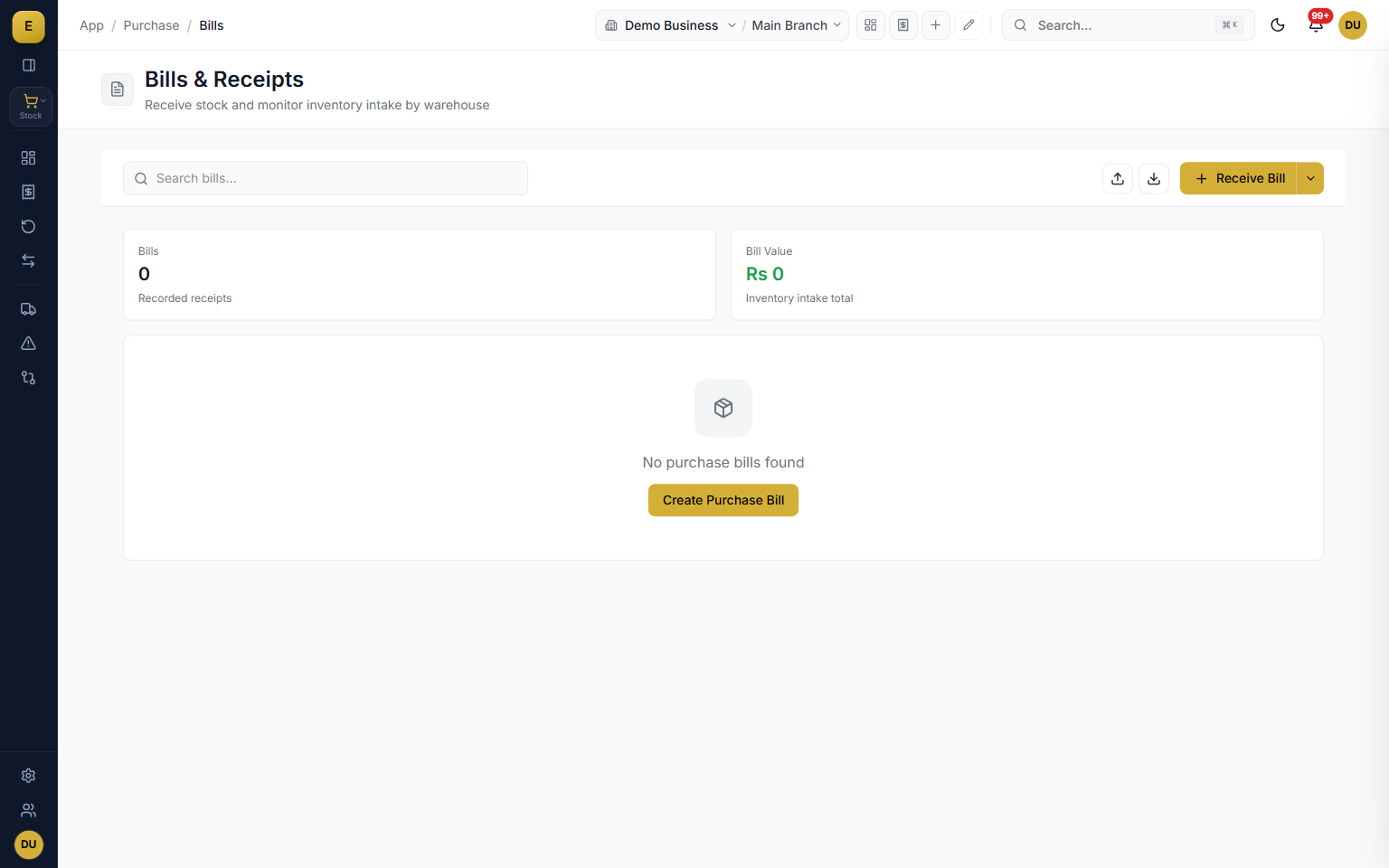Click the Bills & Receipts document icon

coord(118,90)
